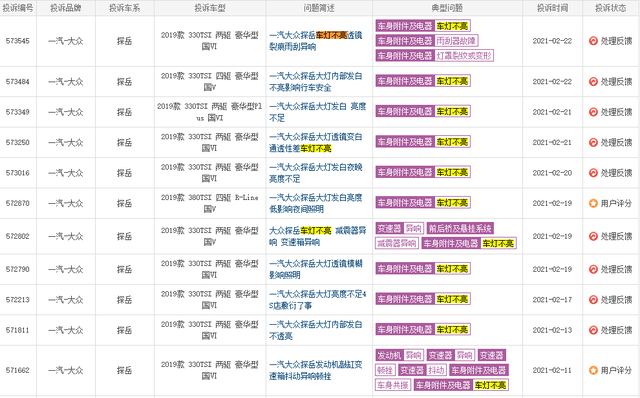This screenshot has width=640, height=398.
Task: Select the 雨刮器故障 problem tag
Action: pos(456,41)
